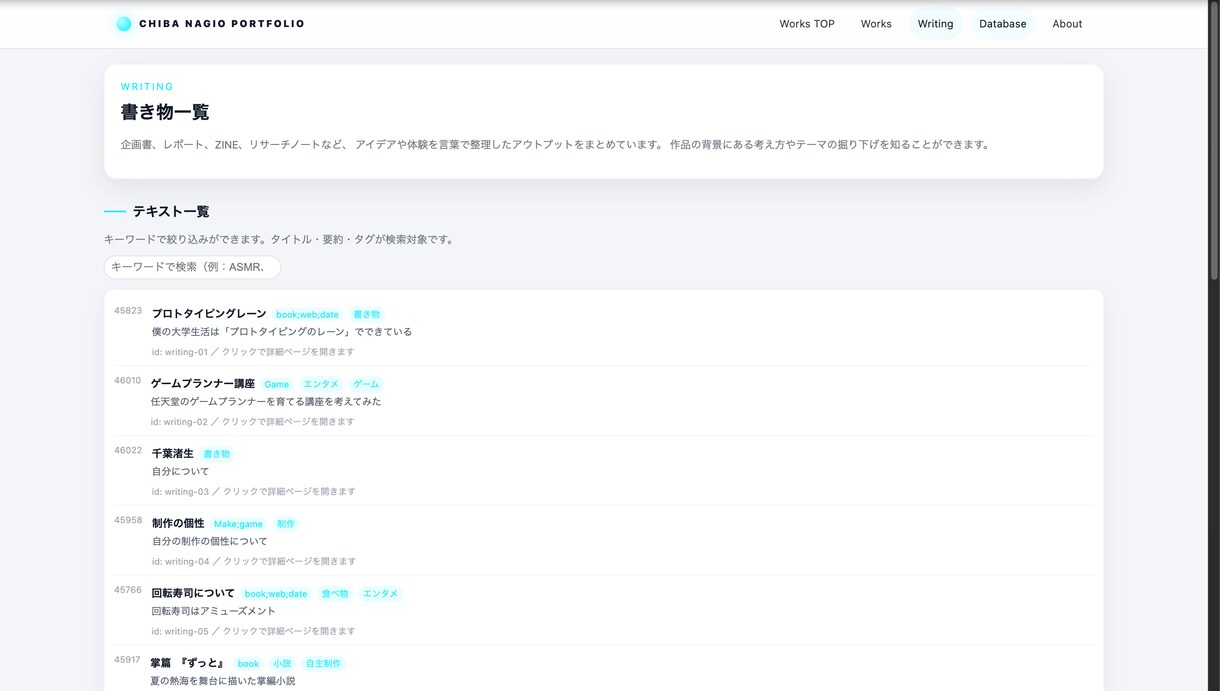1220x691 pixels.
Task: Click the number 45917
Action: pos(127,660)
